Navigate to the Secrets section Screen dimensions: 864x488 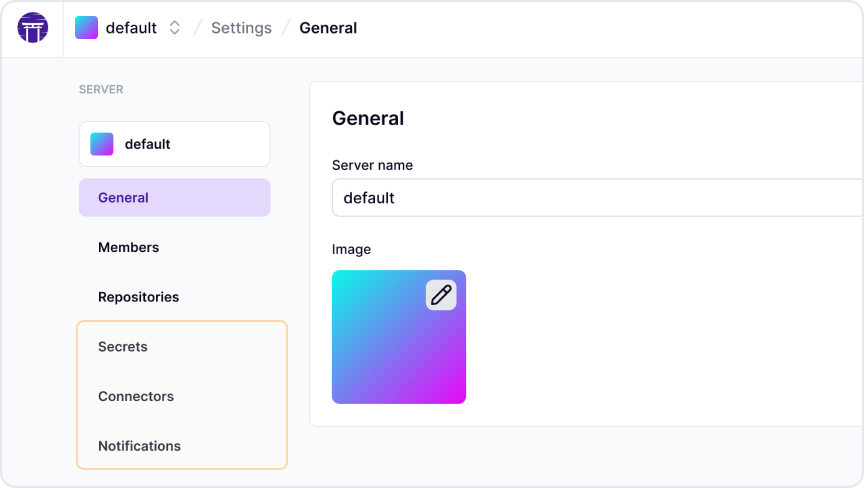(x=123, y=347)
